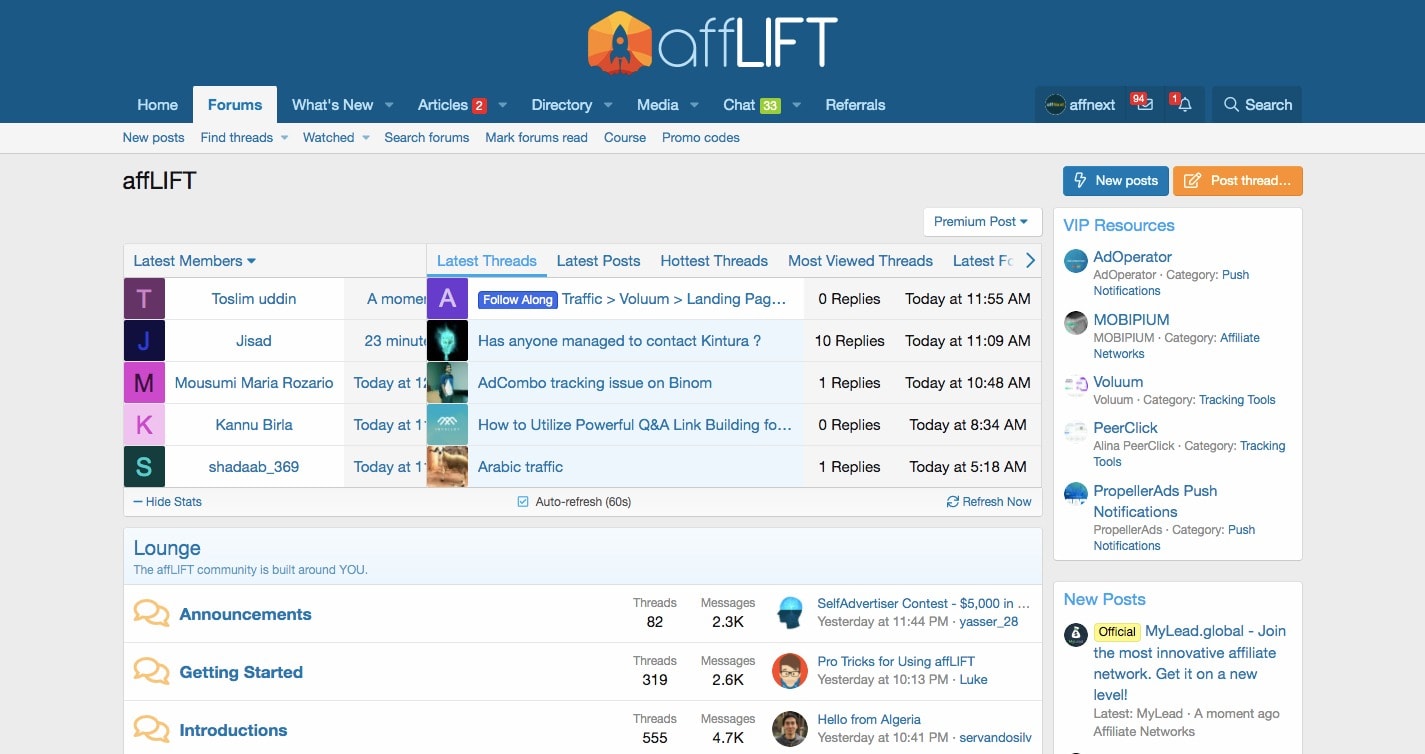1425x754 pixels.
Task: Click Kannu Birla's K avatar
Action: (x=144, y=424)
